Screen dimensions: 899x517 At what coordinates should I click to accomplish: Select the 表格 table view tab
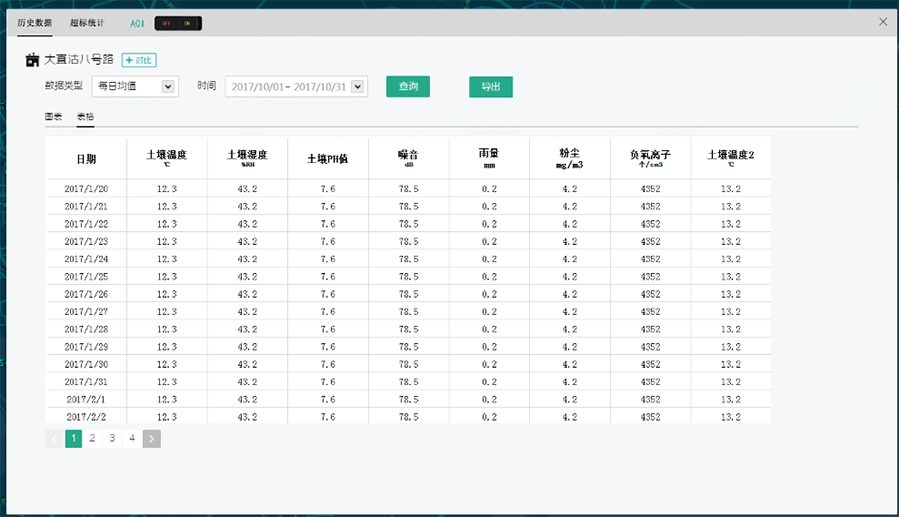86,117
